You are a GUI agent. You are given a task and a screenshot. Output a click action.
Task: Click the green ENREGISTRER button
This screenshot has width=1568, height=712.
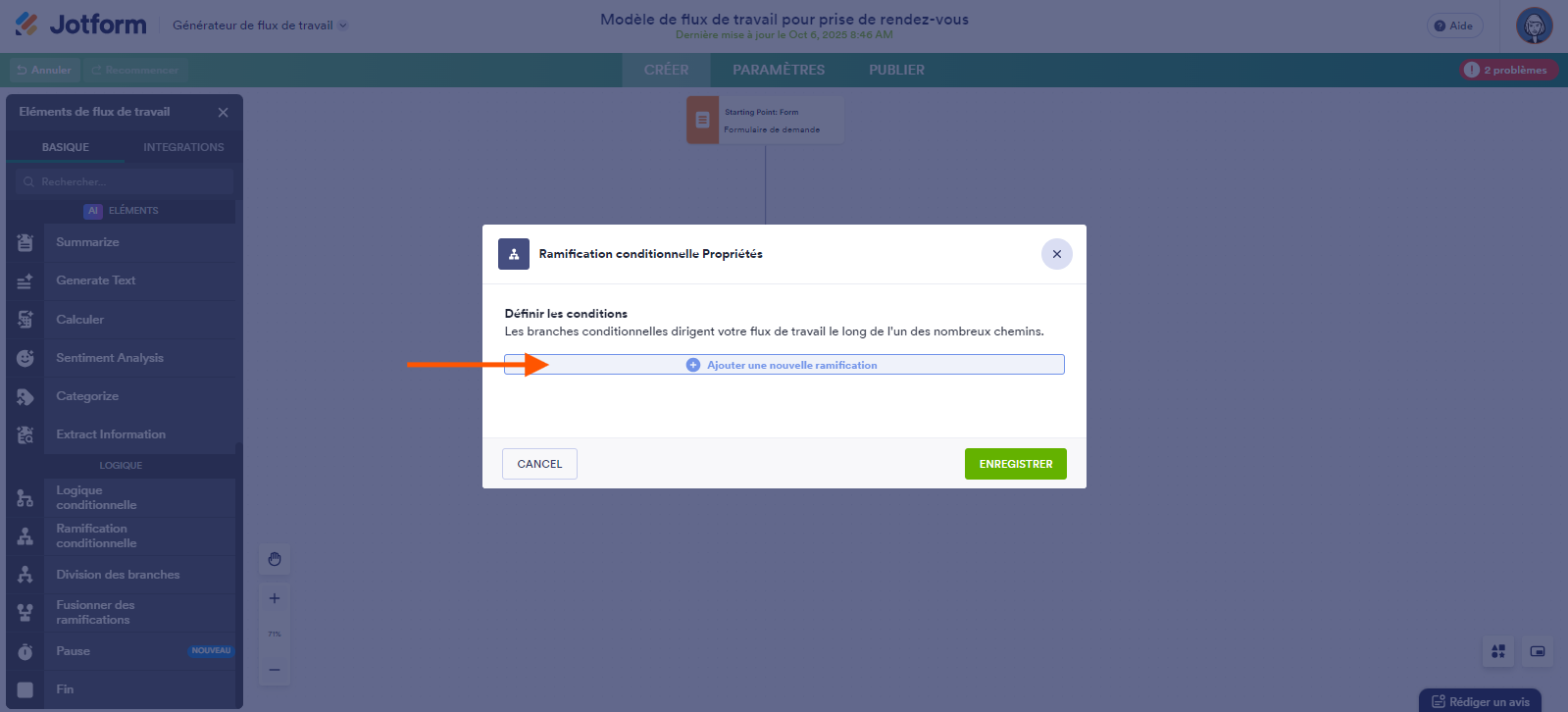[x=1016, y=464]
